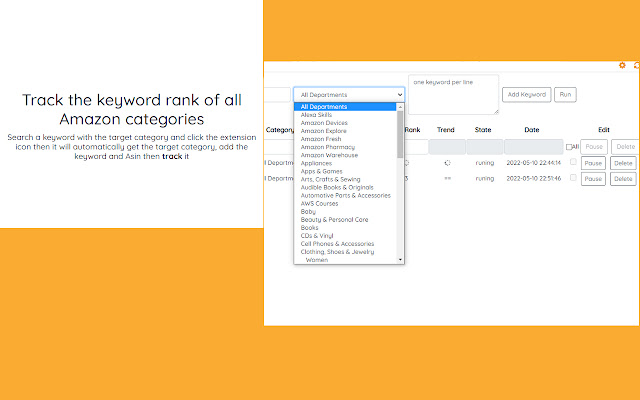
Task: Pick the Amazon Fresh option
Action: point(321,139)
